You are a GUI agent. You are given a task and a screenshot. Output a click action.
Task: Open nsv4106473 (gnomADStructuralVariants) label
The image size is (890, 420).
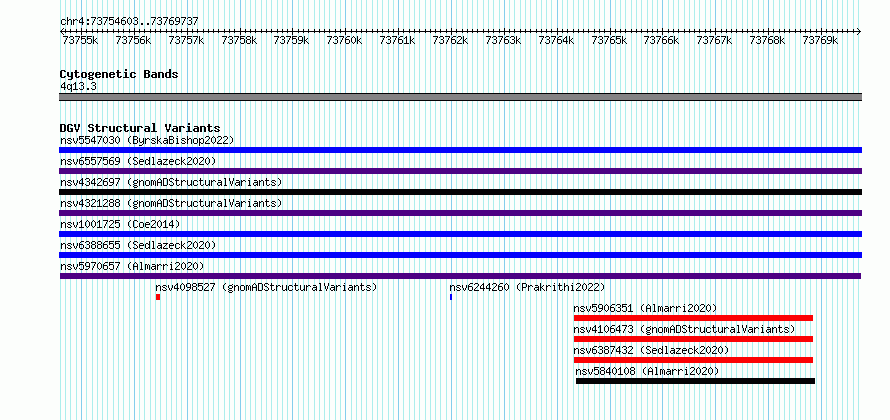click(x=684, y=329)
